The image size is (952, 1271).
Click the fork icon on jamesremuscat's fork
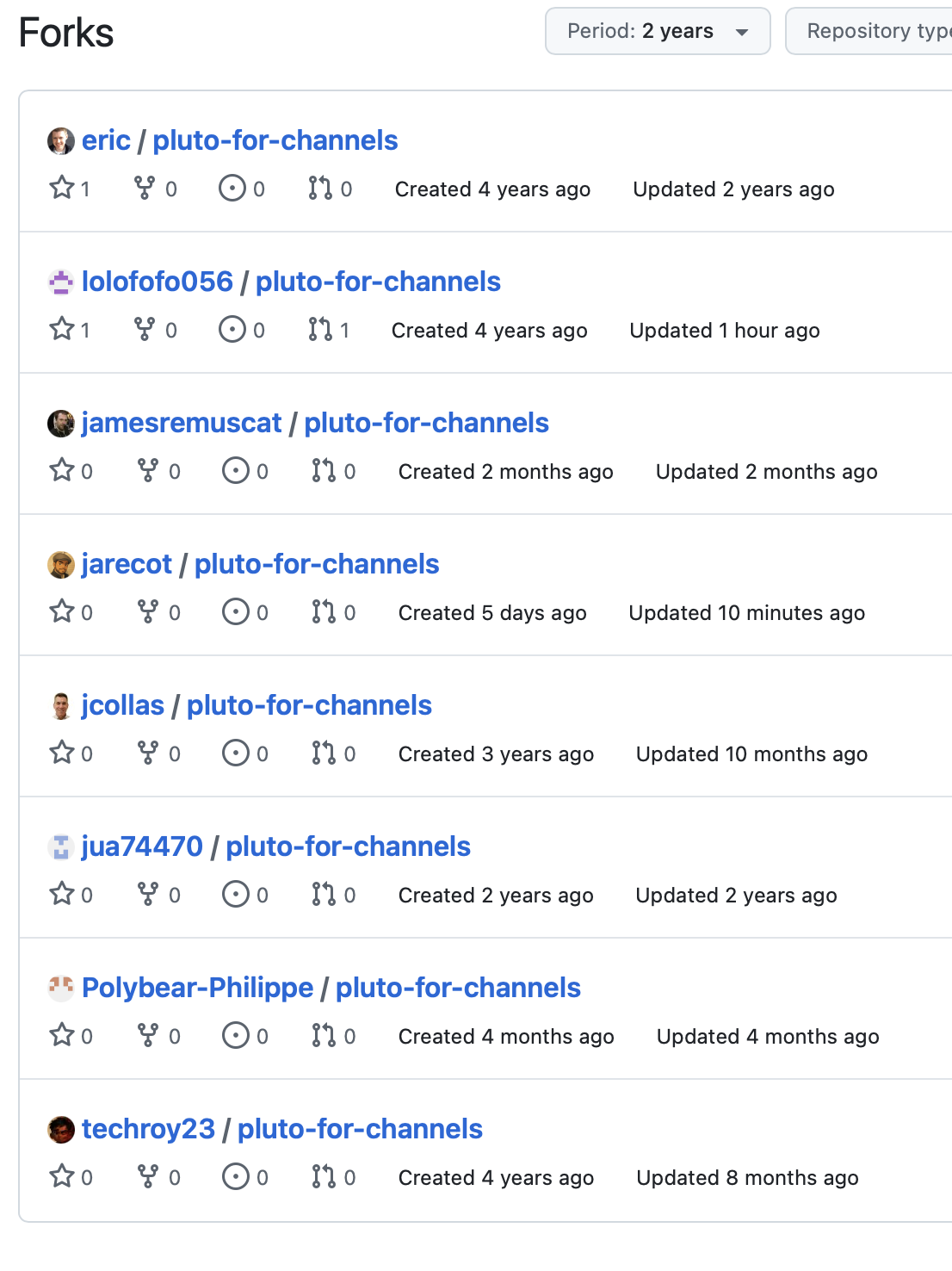point(148,470)
